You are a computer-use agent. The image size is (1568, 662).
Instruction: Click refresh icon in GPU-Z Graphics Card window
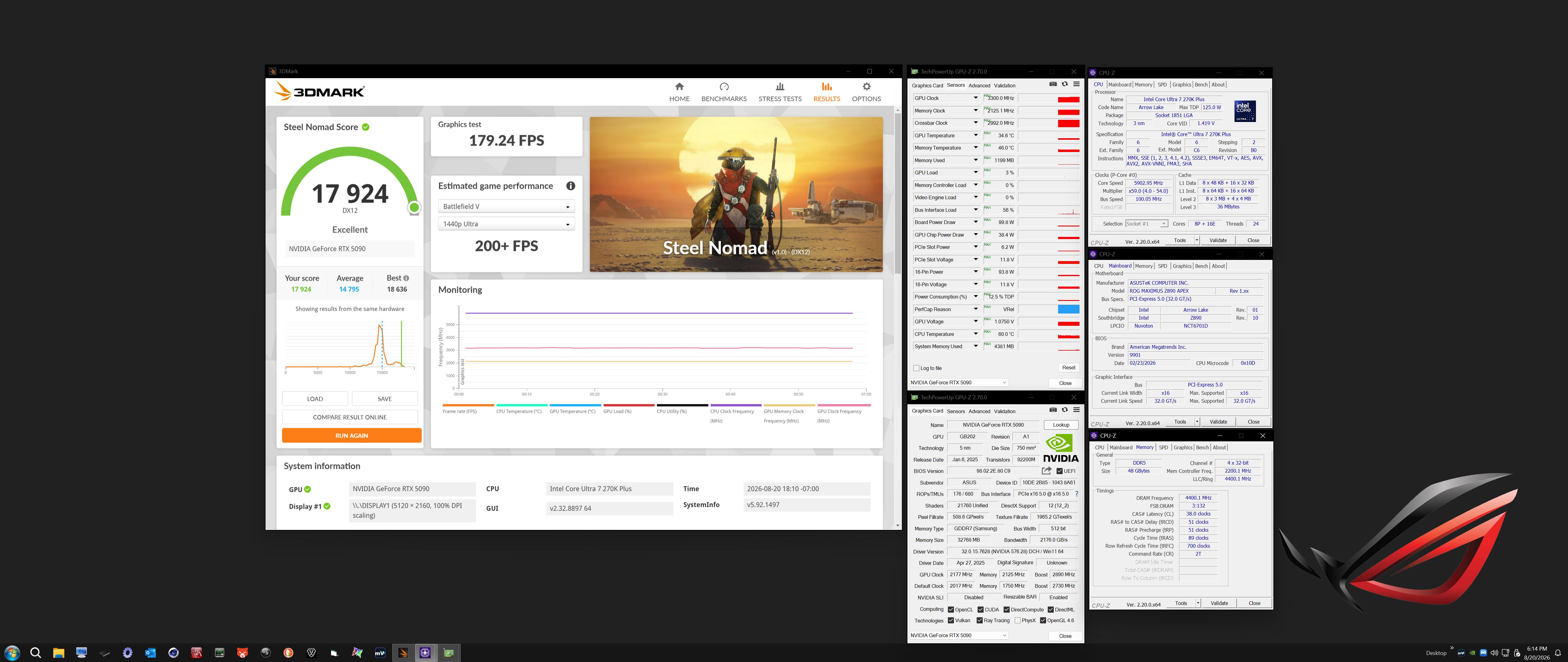tap(1065, 410)
